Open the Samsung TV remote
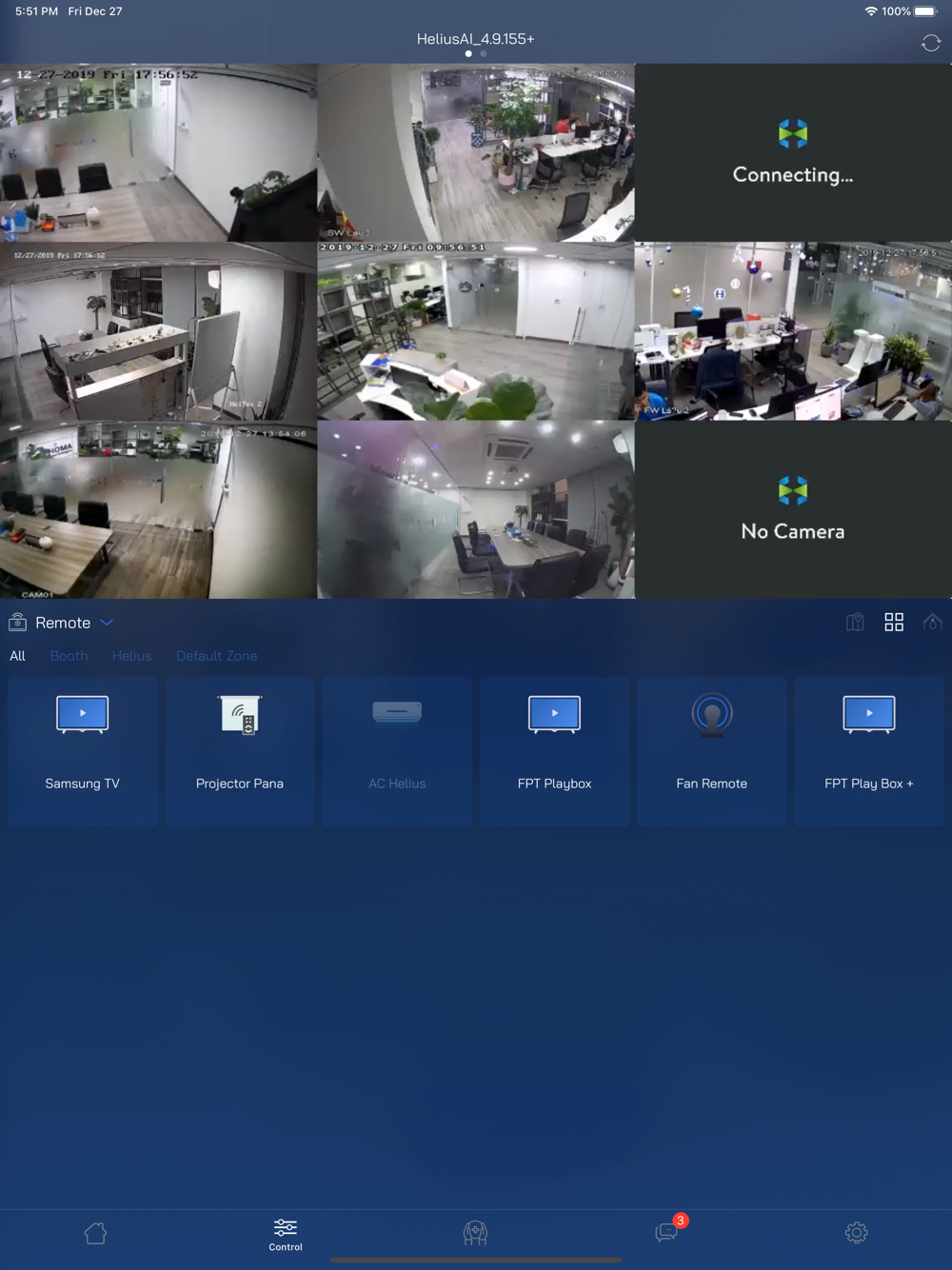Screen dimensions: 952x1270 tap(83, 751)
